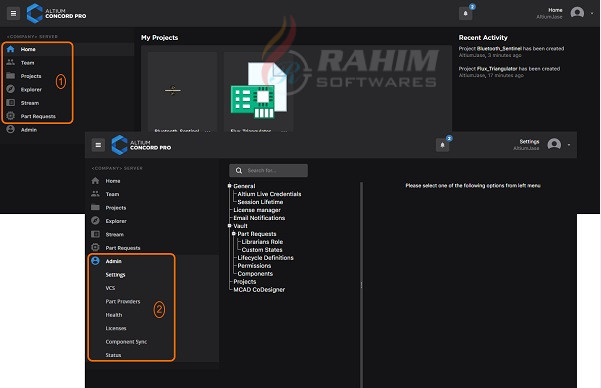This screenshot has width=601, height=388.
Task: Click the Part Requests chip icon in the Settings window
Action: click(95, 247)
